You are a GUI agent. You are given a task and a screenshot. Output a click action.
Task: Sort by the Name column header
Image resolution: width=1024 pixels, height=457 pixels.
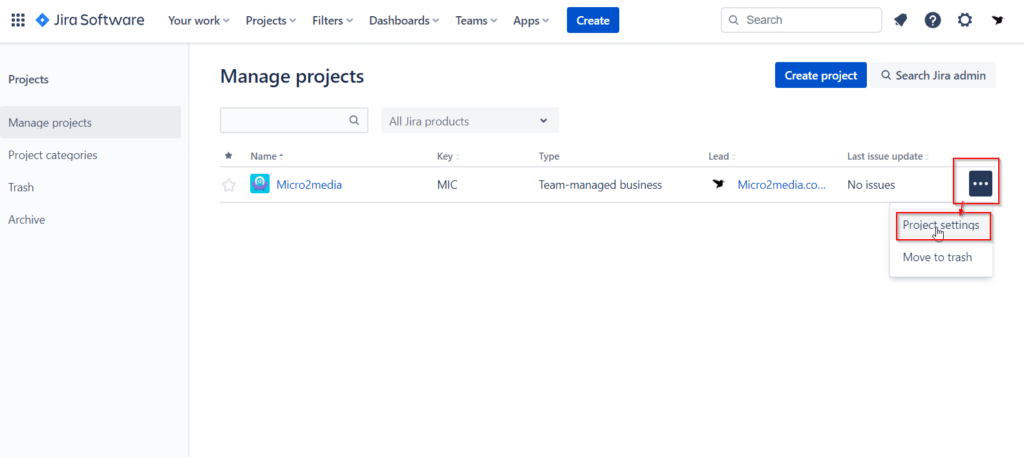click(x=267, y=157)
